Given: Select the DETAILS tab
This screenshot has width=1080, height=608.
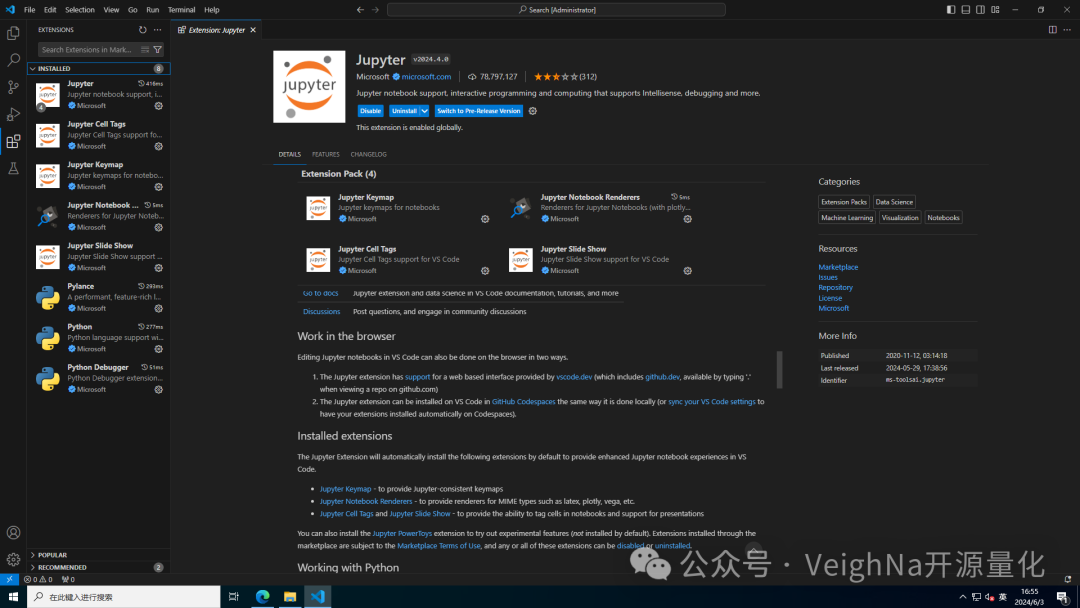Looking at the screenshot, I should (x=289, y=154).
